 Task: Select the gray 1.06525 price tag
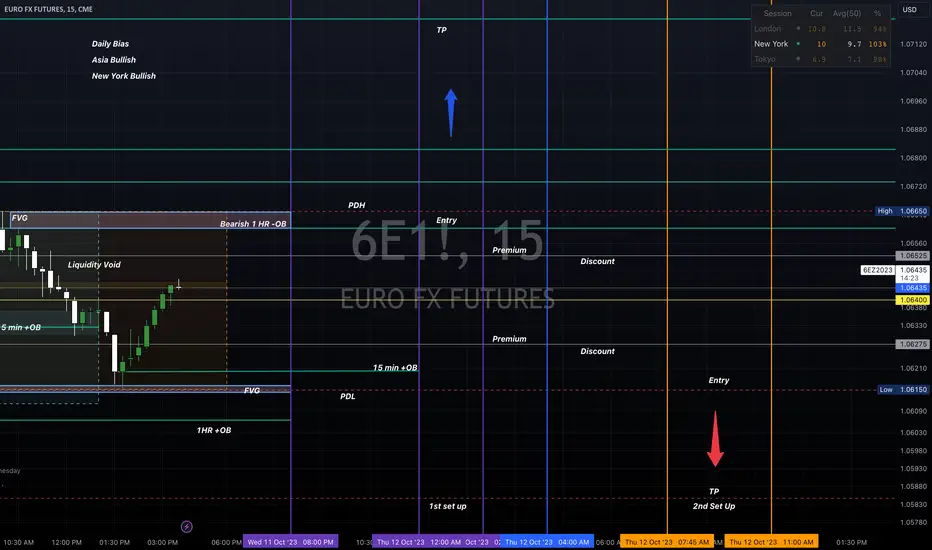(x=912, y=256)
